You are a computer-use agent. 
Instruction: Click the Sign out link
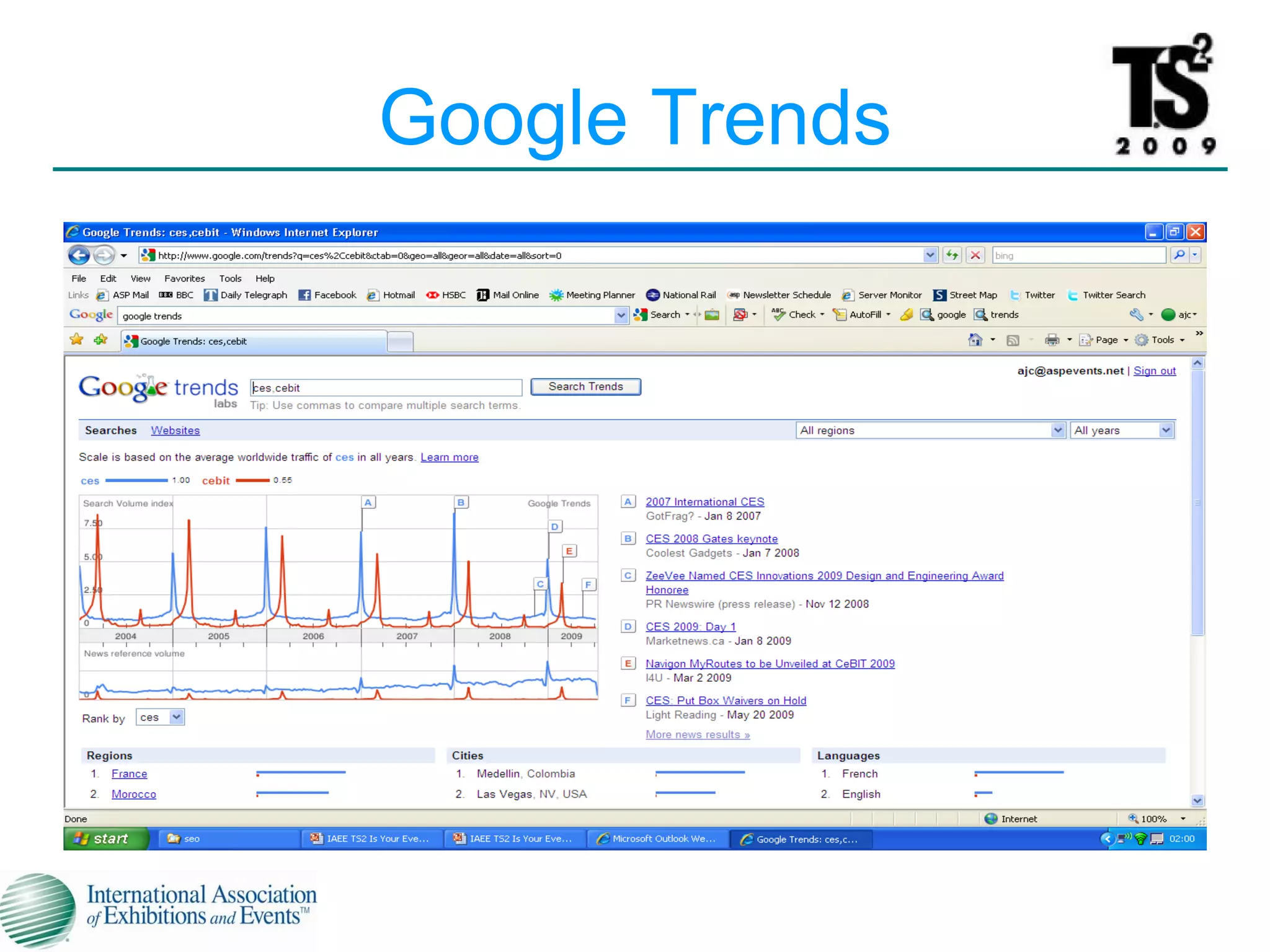click(1154, 371)
